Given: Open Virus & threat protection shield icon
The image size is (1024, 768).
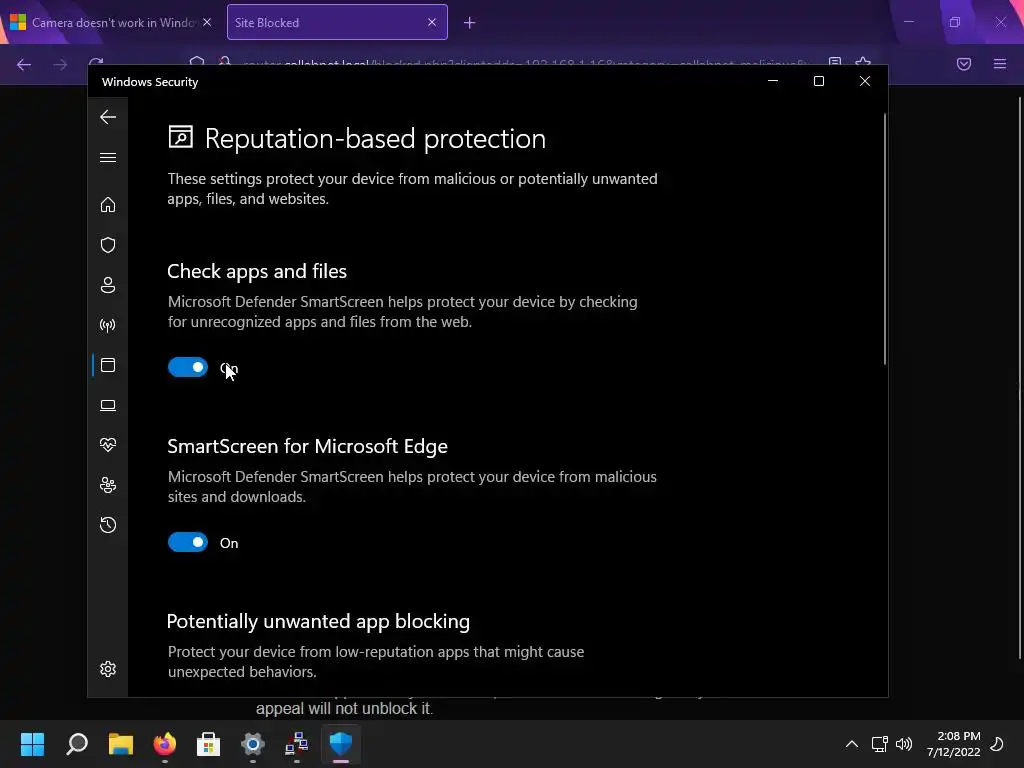Looking at the screenshot, I should [x=108, y=245].
